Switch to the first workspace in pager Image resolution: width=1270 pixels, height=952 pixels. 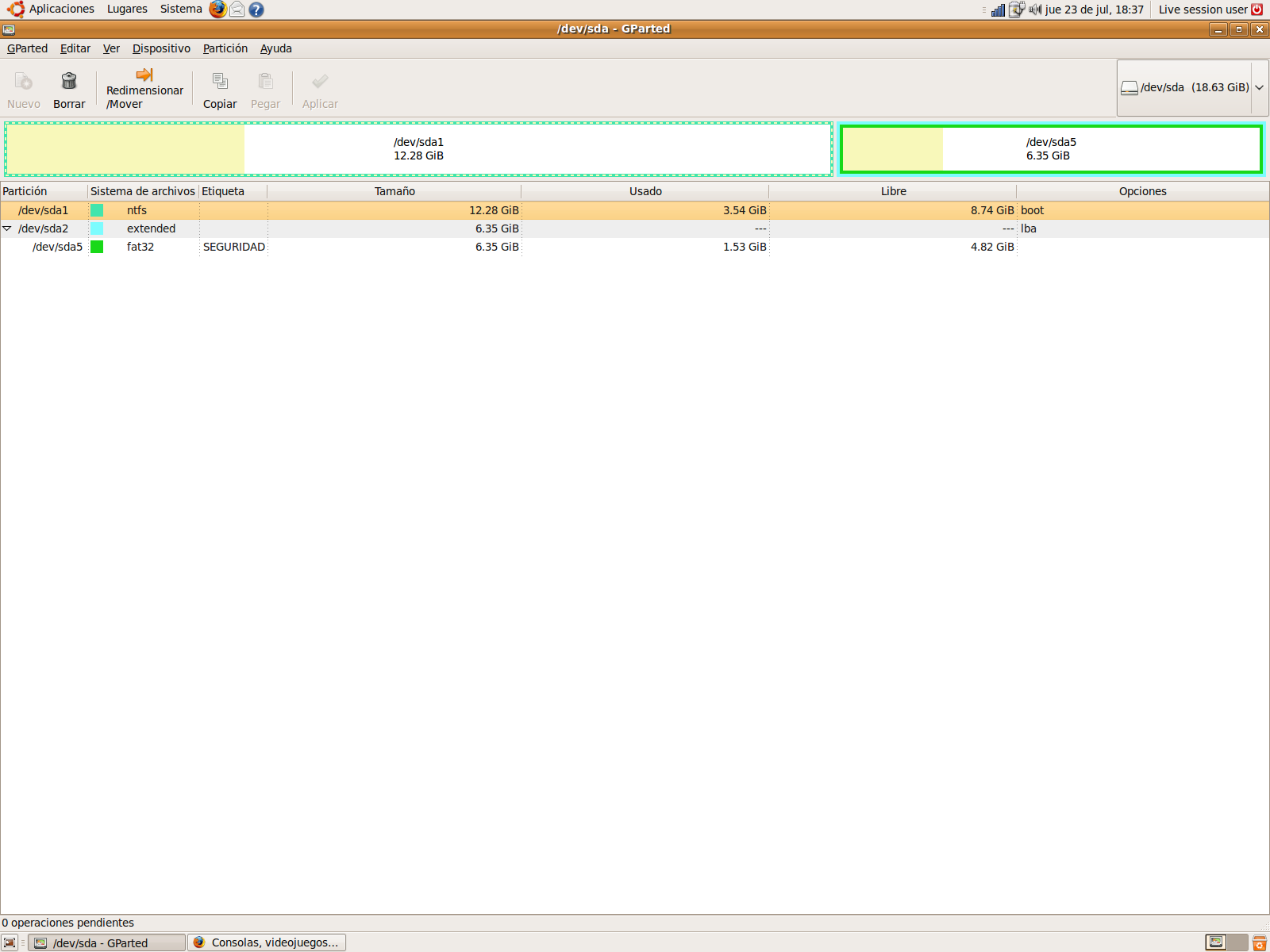pyautogui.click(x=1216, y=942)
